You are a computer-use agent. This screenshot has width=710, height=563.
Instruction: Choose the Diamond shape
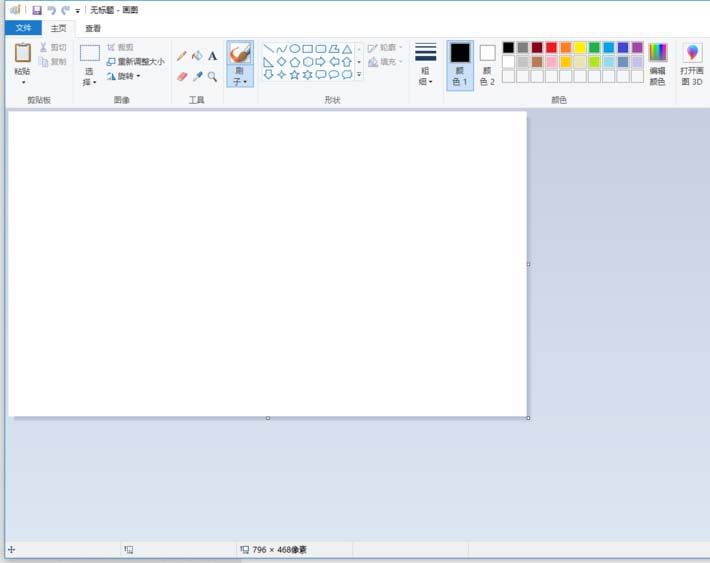coord(282,62)
